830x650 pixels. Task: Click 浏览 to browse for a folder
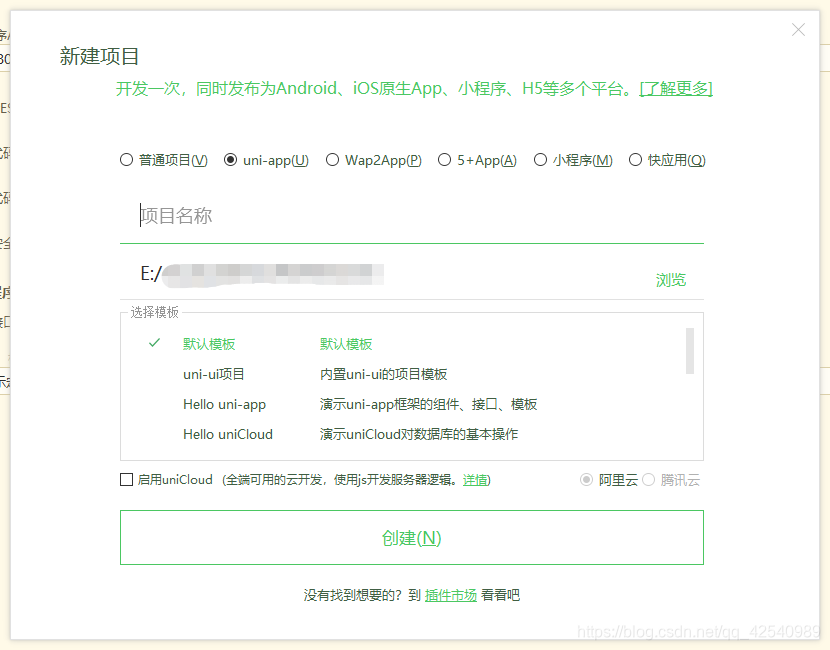(x=671, y=280)
